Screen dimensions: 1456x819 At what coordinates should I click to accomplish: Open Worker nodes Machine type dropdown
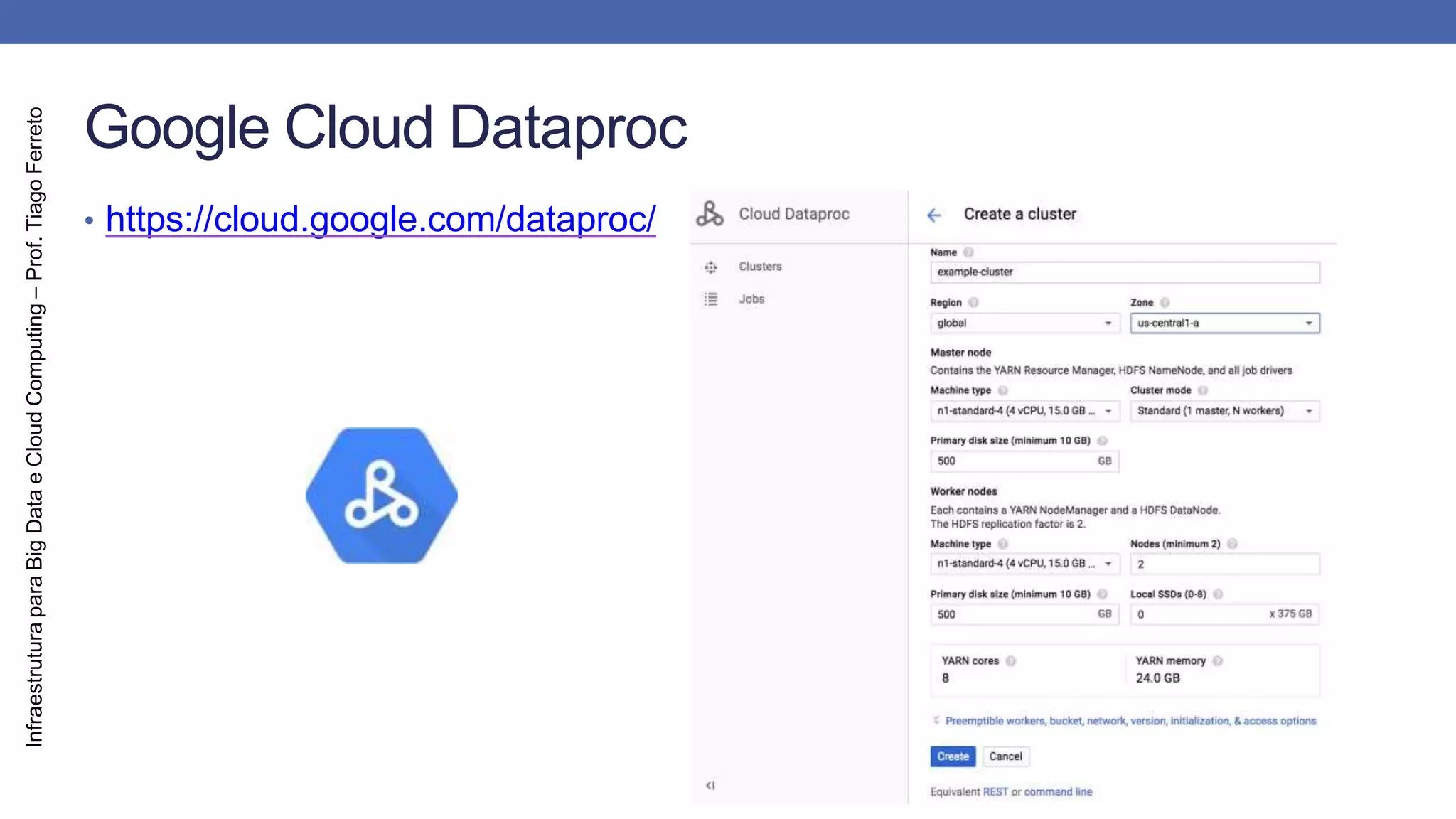[1024, 564]
